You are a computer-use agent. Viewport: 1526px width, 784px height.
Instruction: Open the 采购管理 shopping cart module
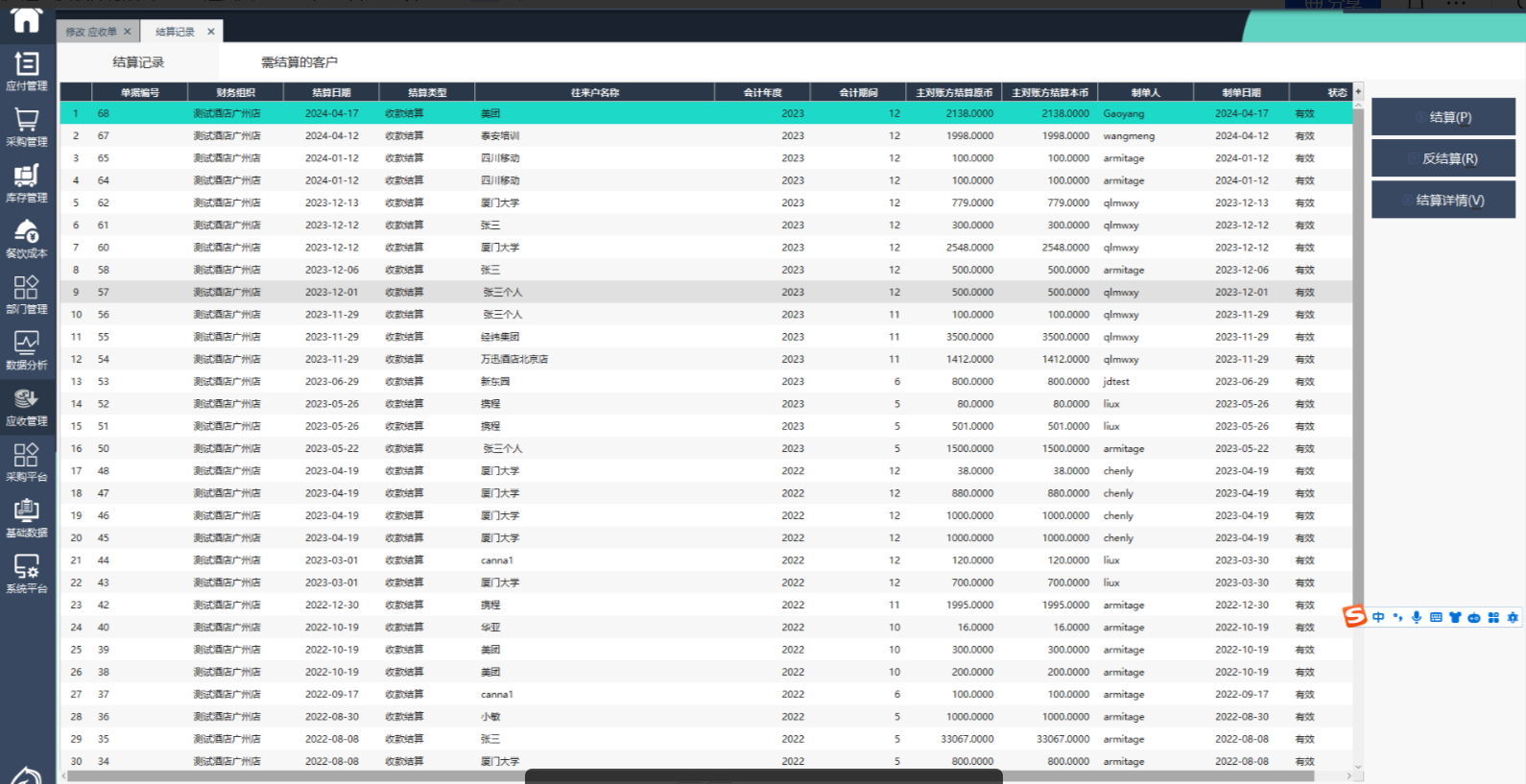click(27, 127)
